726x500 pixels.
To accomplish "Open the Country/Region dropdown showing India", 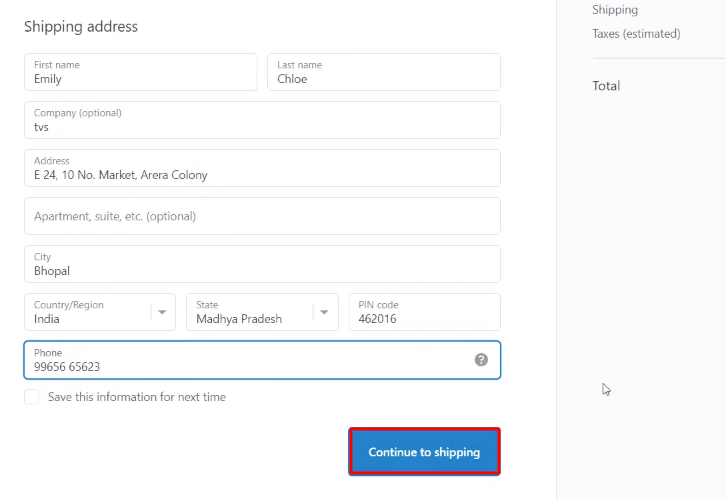I will pos(100,312).
